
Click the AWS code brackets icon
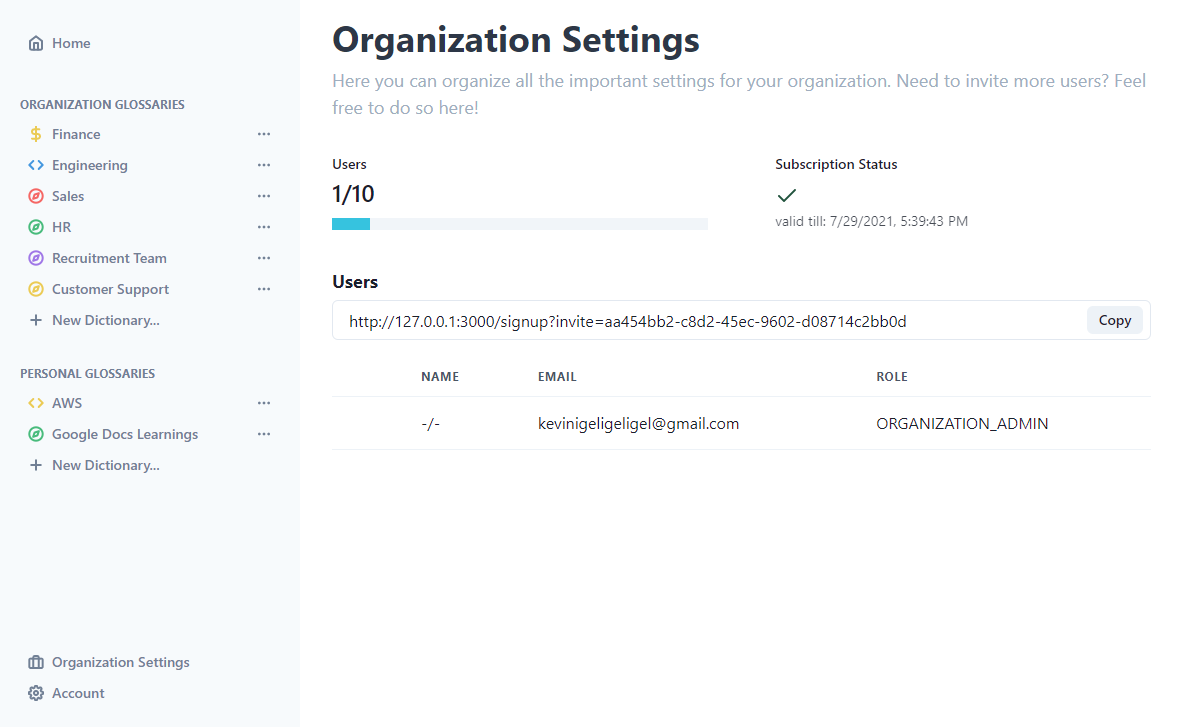click(x=36, y=403)
